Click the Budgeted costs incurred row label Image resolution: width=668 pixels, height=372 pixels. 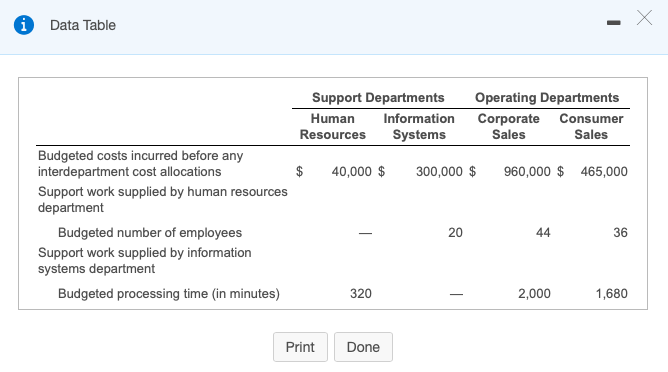point(141,164)
